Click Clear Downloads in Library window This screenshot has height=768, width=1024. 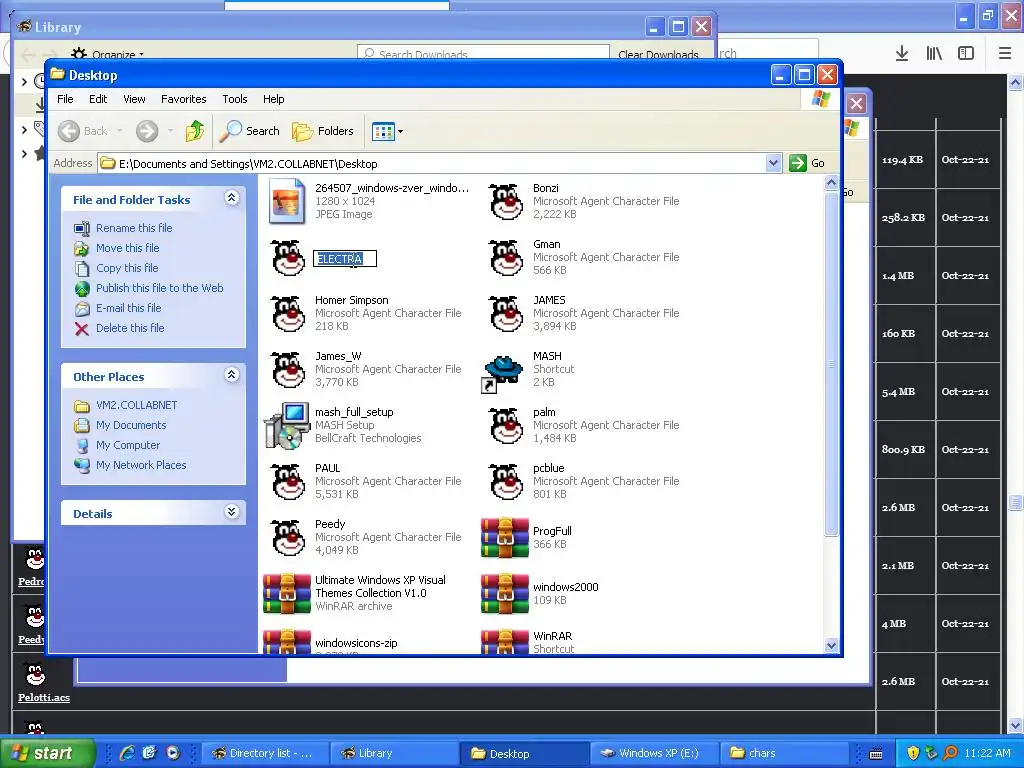click(x=658, y=54)
